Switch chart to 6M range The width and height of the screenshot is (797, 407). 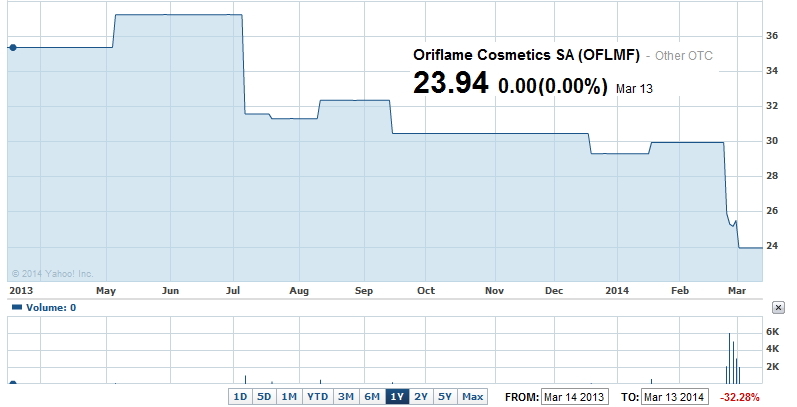[372, 397]
